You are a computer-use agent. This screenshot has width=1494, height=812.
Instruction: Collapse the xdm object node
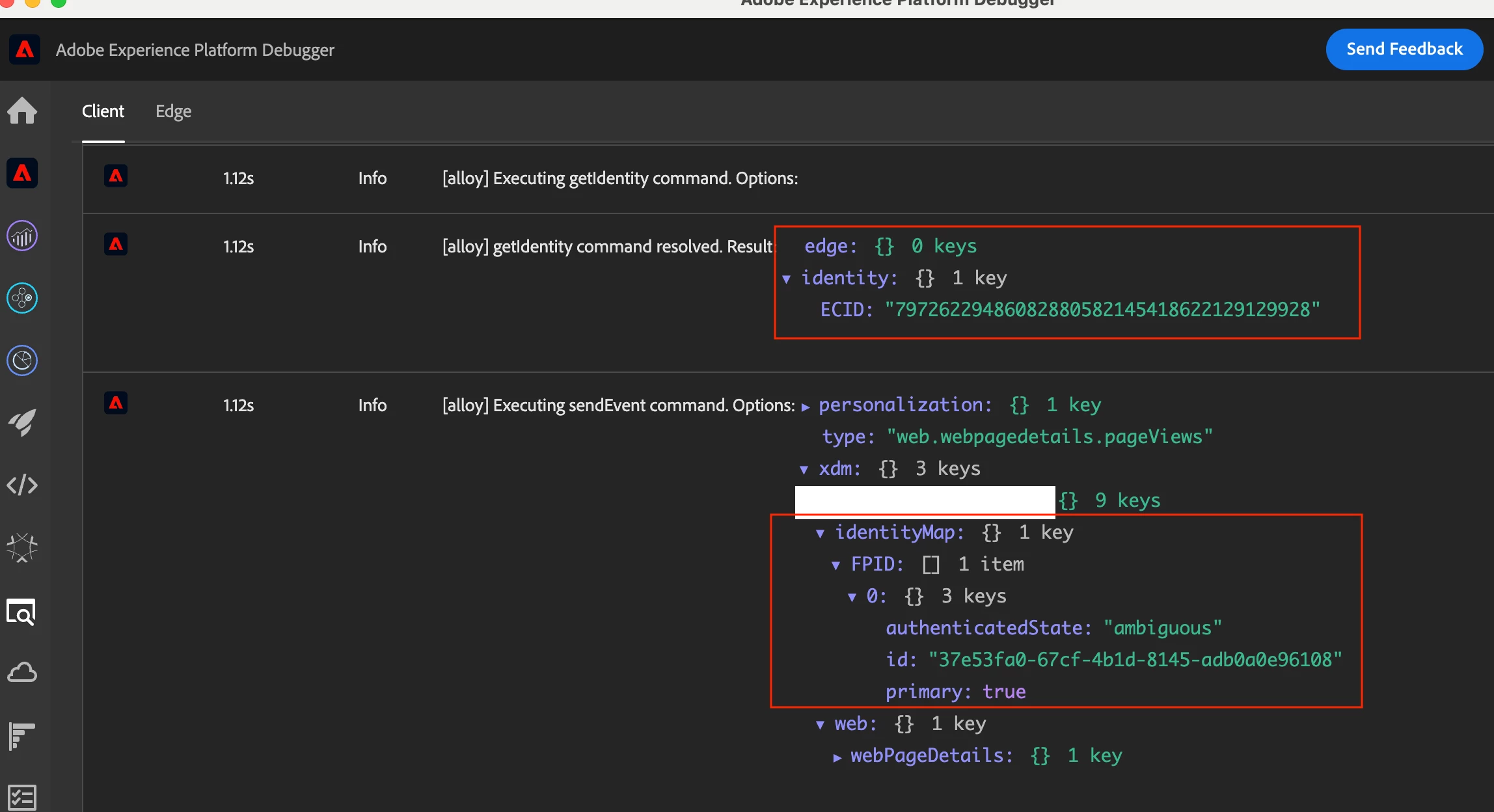(x=804, y=470)
